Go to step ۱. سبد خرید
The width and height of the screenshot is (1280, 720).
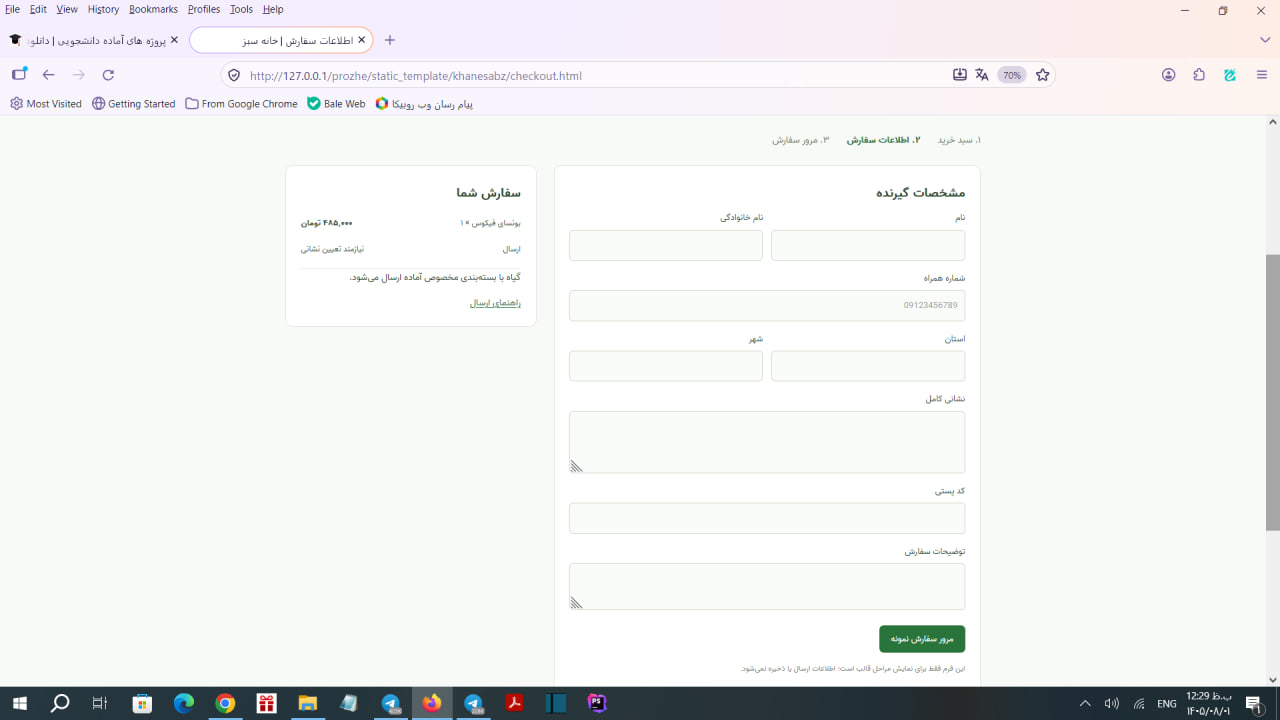coord(959,140)
